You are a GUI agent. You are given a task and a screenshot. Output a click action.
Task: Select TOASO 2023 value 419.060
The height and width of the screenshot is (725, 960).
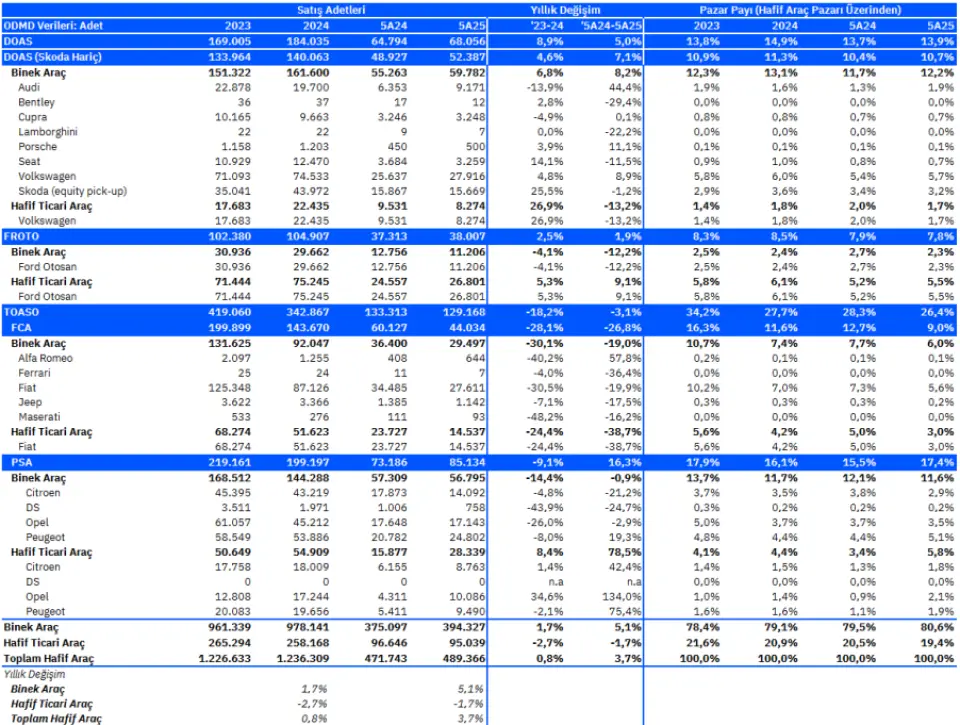pos(230,312)
